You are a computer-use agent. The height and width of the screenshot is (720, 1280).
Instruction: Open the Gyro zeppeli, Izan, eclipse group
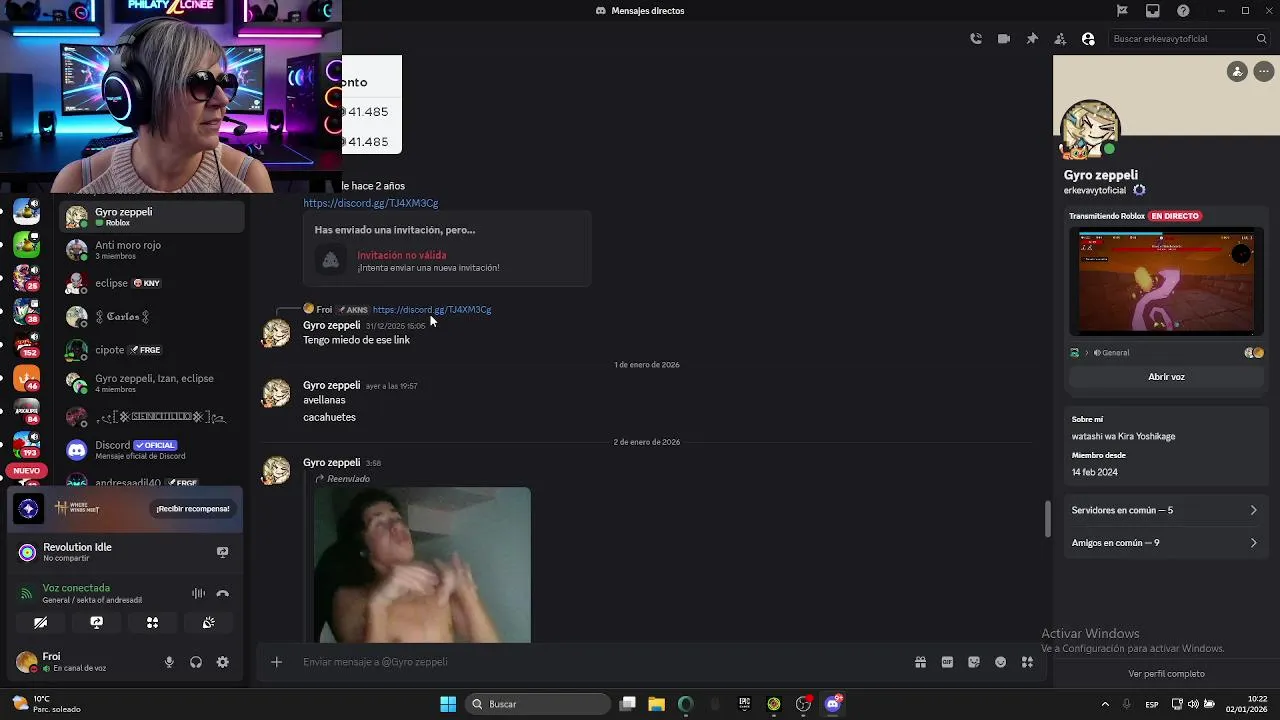[152, 383]
